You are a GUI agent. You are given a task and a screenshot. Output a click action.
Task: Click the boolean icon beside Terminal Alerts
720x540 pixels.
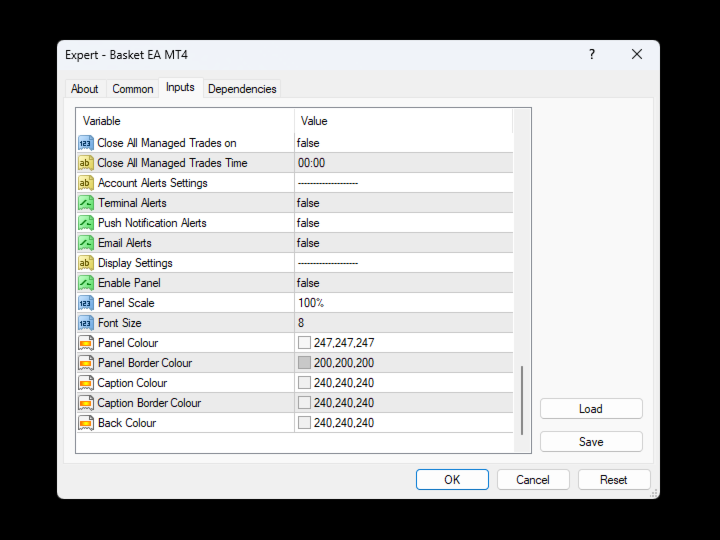(x=86, y=203)
